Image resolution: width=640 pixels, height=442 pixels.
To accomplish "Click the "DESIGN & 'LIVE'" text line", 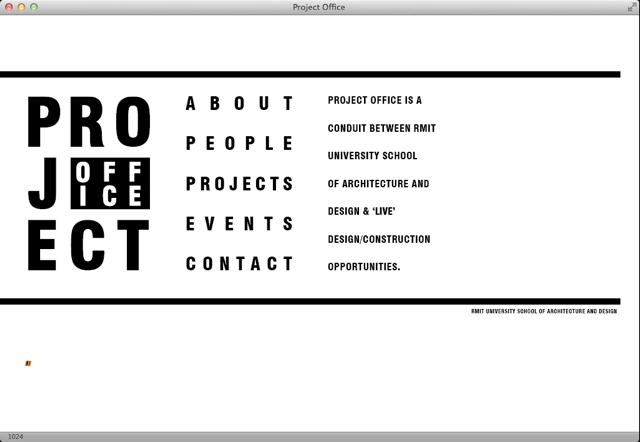I will pyautogui.click(x=362, y=211).
